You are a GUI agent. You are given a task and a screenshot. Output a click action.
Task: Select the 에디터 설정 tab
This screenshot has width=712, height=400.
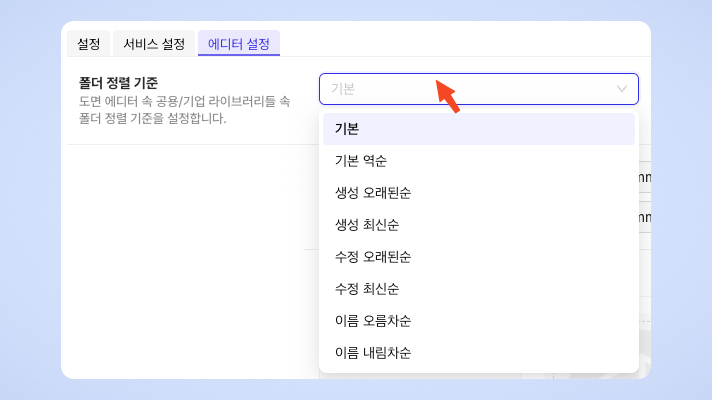pyautogui.click(x=238, y=44)
